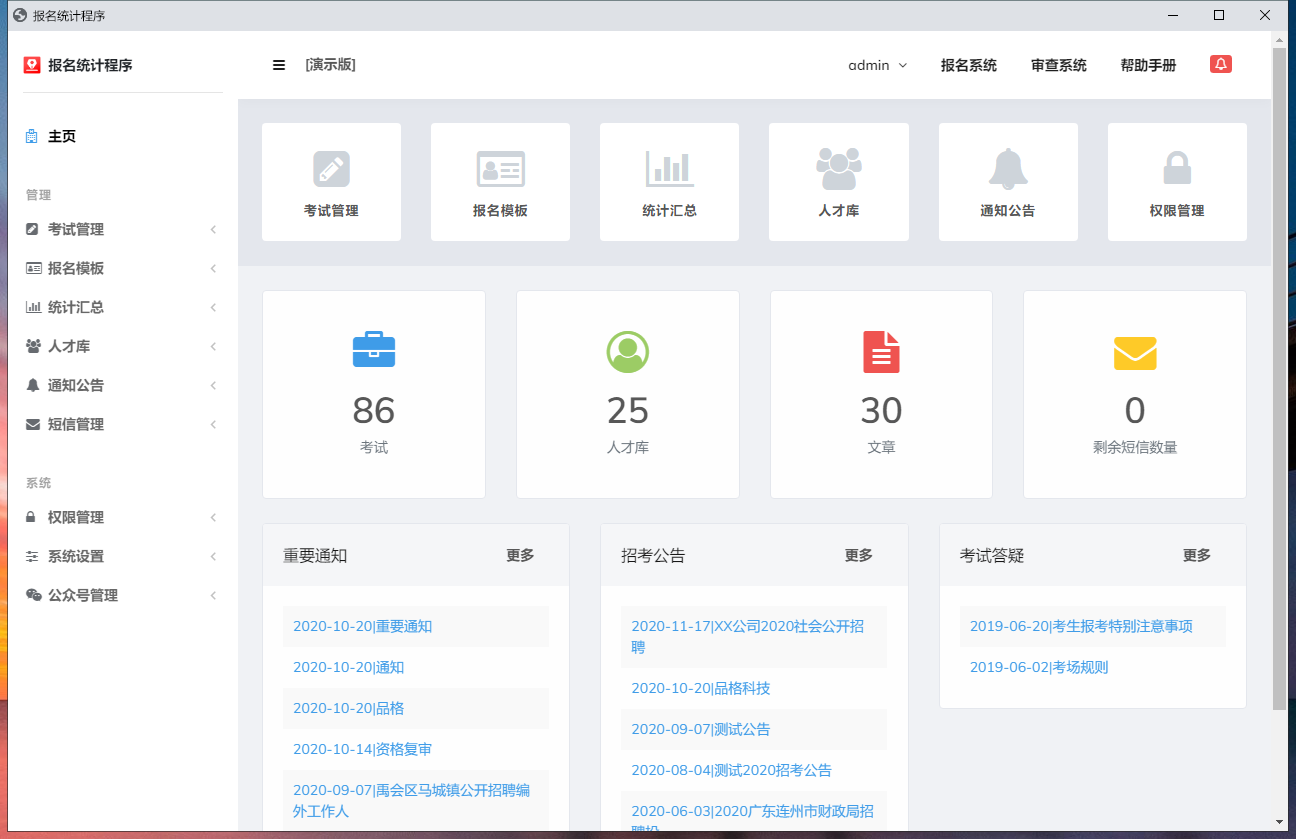
Task: Click the hamburger menu toggle icon
Action: click(279, 65)
